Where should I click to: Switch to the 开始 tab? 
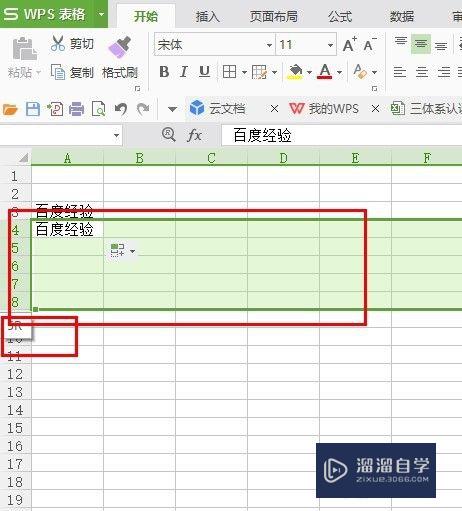(146, 16)
